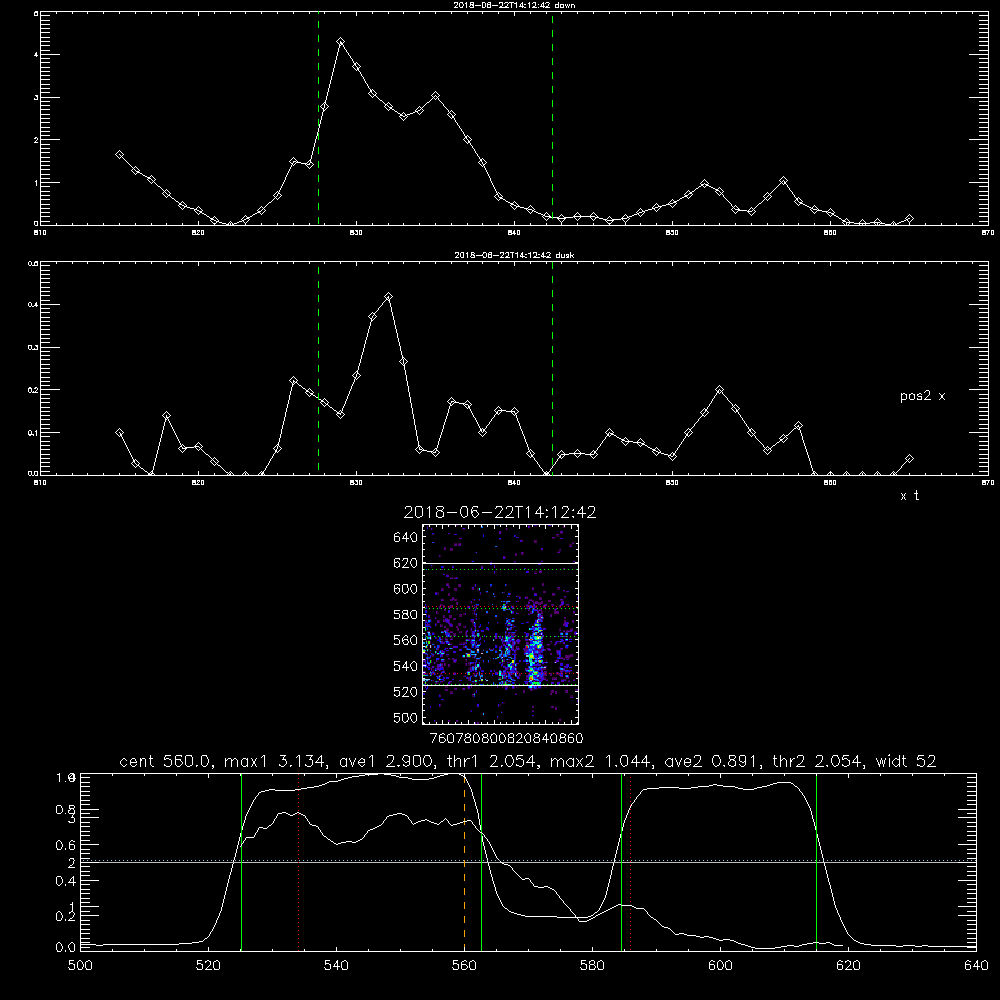Click the peak diamond marker in dusk plot
The width and height of the screenshot is (1000, 1000).
pos(388,297)
